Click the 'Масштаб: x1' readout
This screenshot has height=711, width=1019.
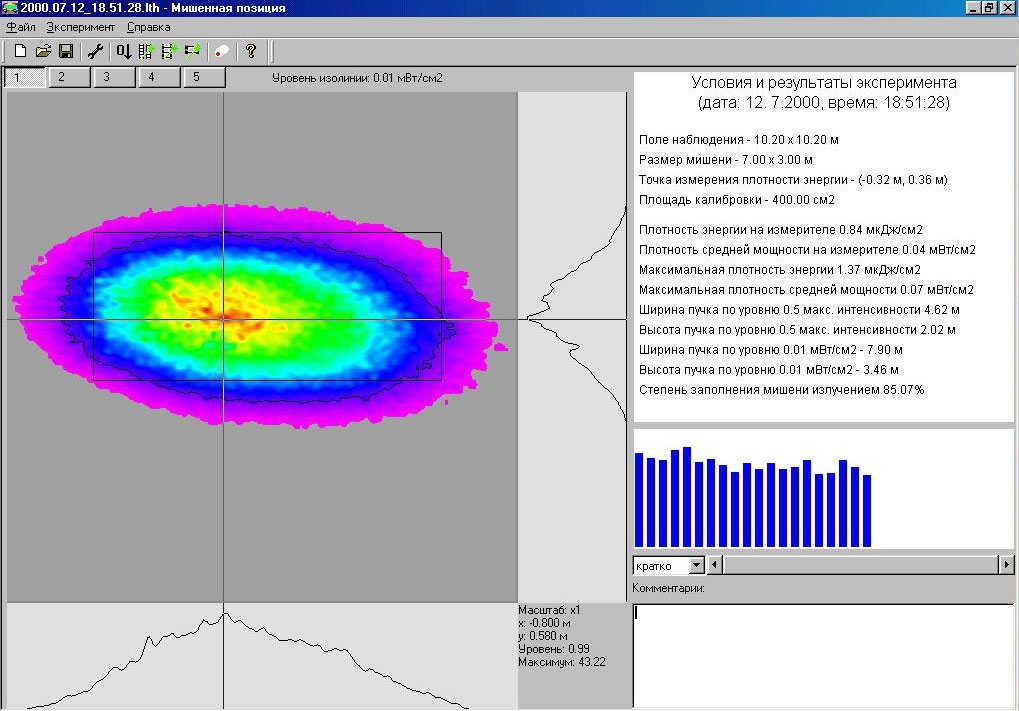(549, 610)
